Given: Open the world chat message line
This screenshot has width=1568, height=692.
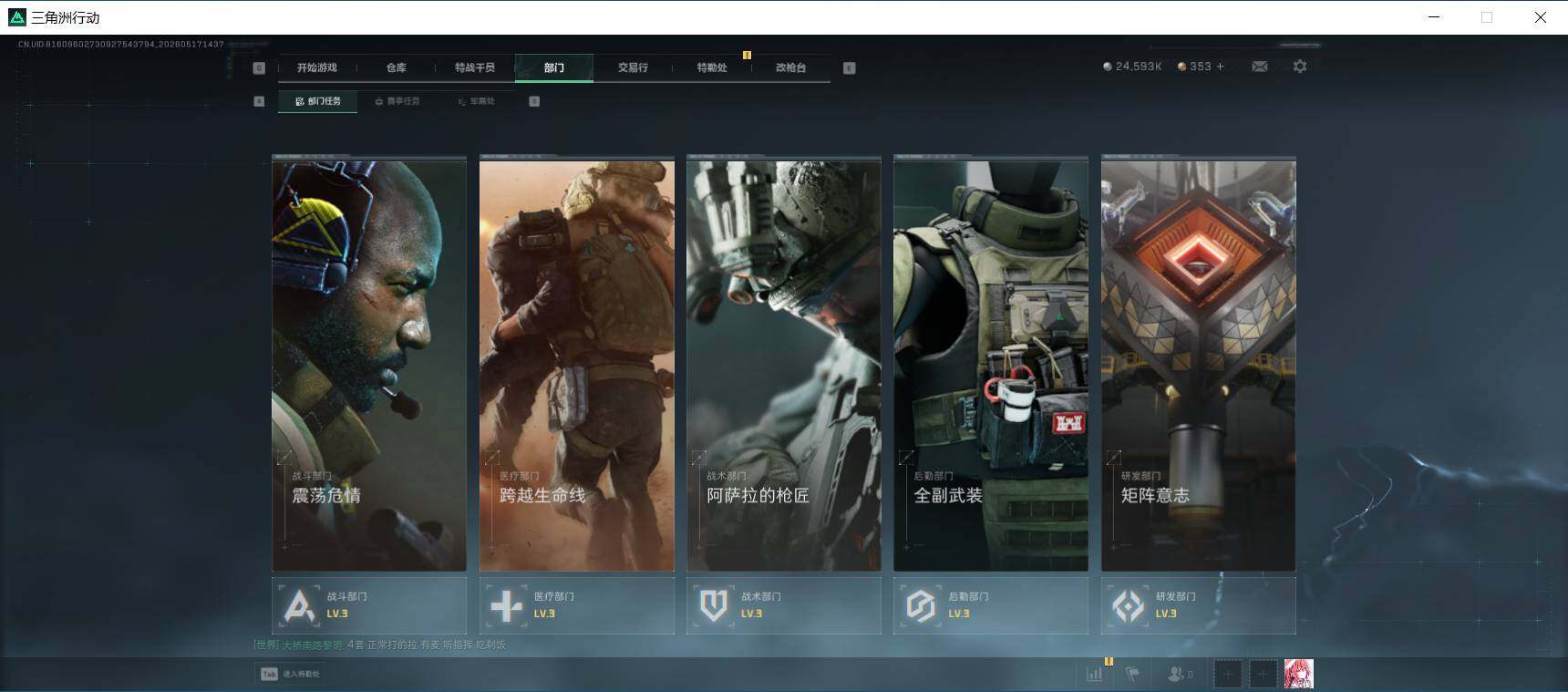Looking at the screenshot, I should (x=380, y=645).
